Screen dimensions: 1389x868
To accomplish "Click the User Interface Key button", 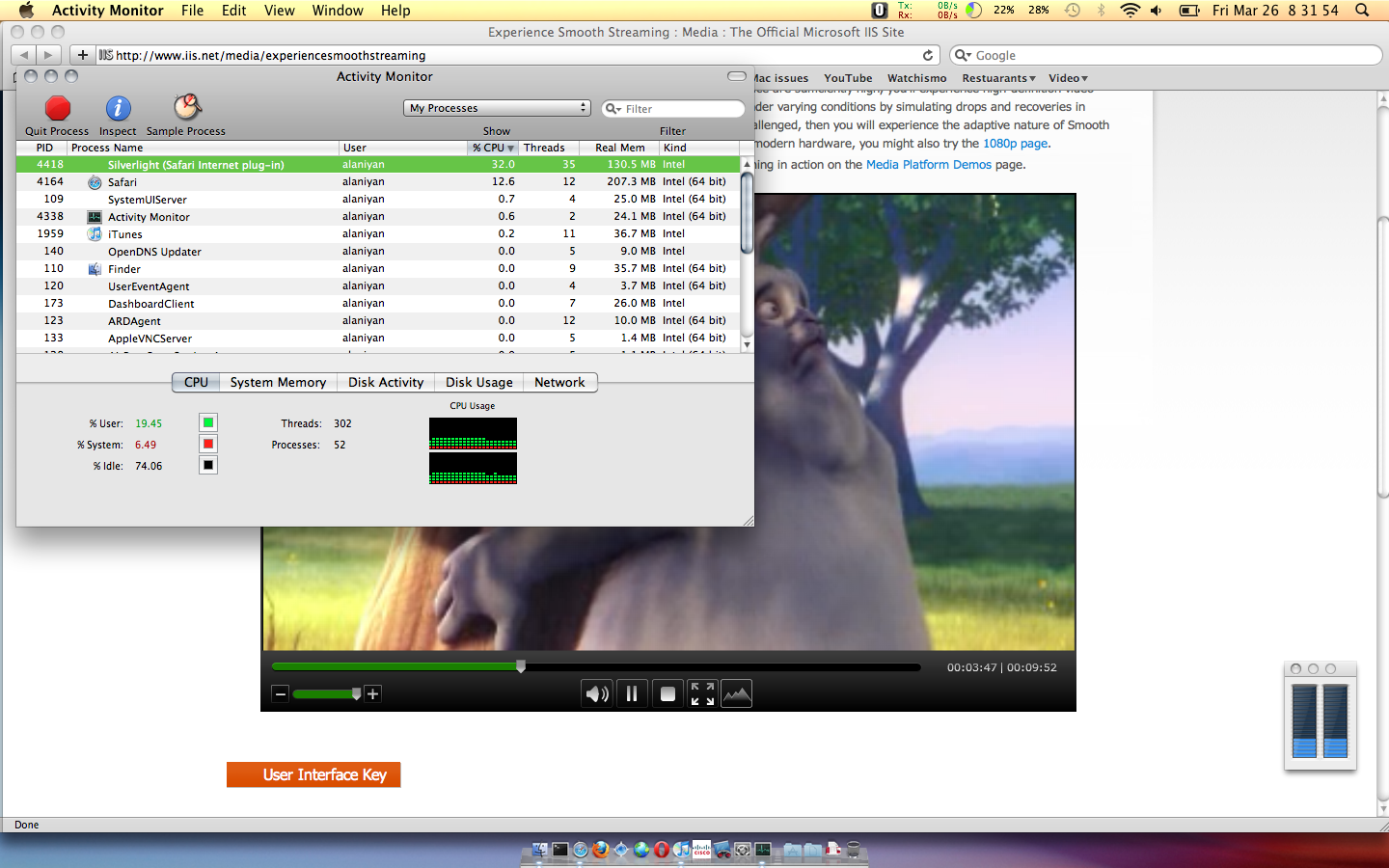I will (x=313, y=774).
